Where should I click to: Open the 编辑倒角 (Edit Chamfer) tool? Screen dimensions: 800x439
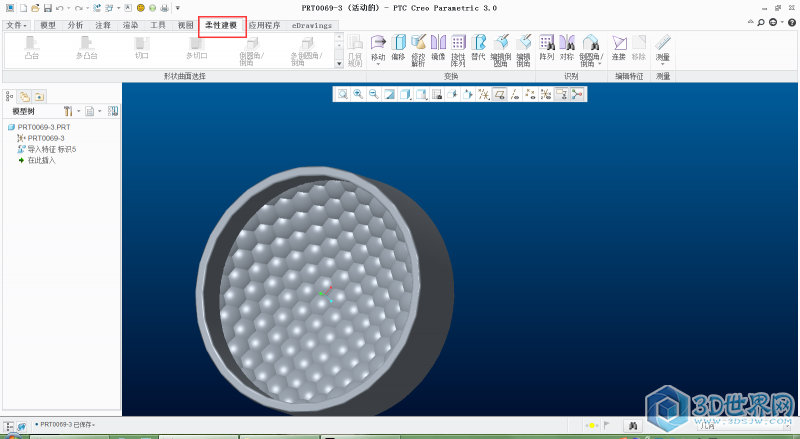pyautogui.click(x=523, y=50)
